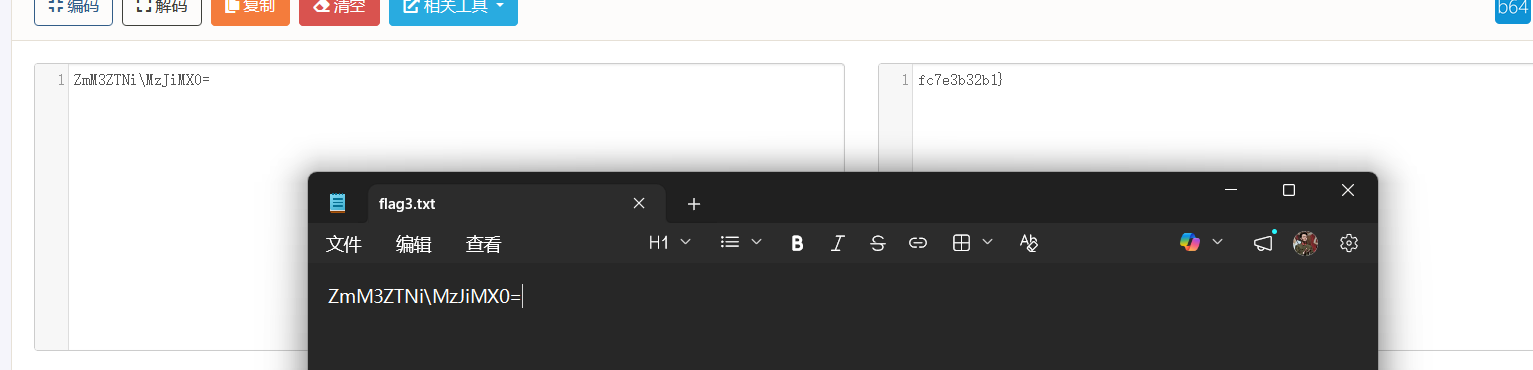This screenshot has width=1533, height=370.
Task: Expand the list style dropdown
Action: (x=741, y=243)
